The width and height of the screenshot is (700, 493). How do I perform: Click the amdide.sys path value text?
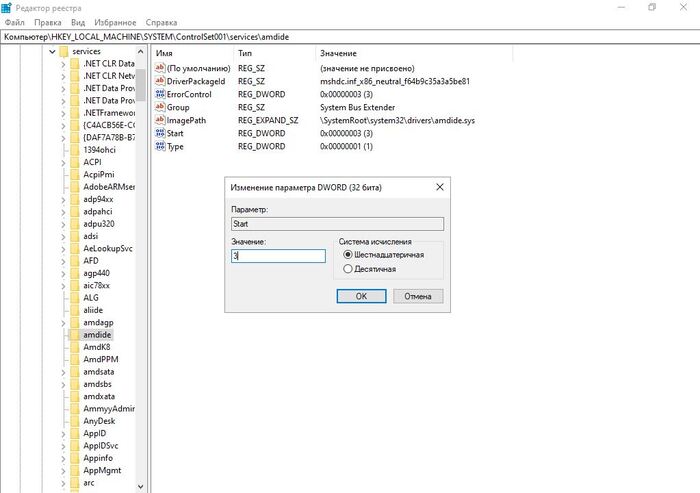tap(397, 120)
